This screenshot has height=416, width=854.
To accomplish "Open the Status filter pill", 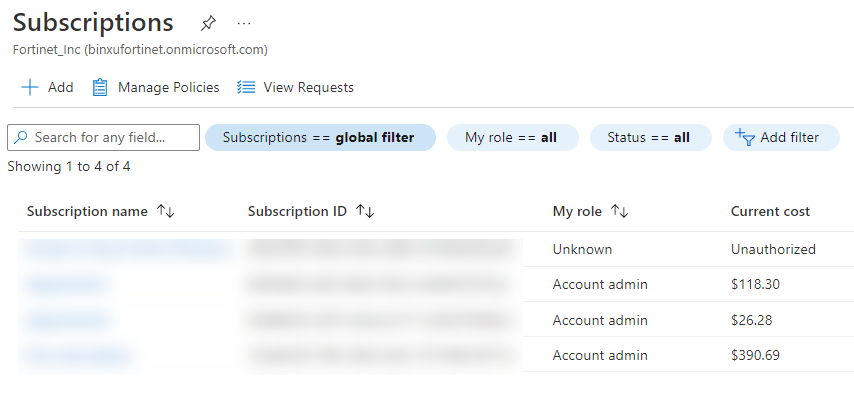I will pos(649,137).
